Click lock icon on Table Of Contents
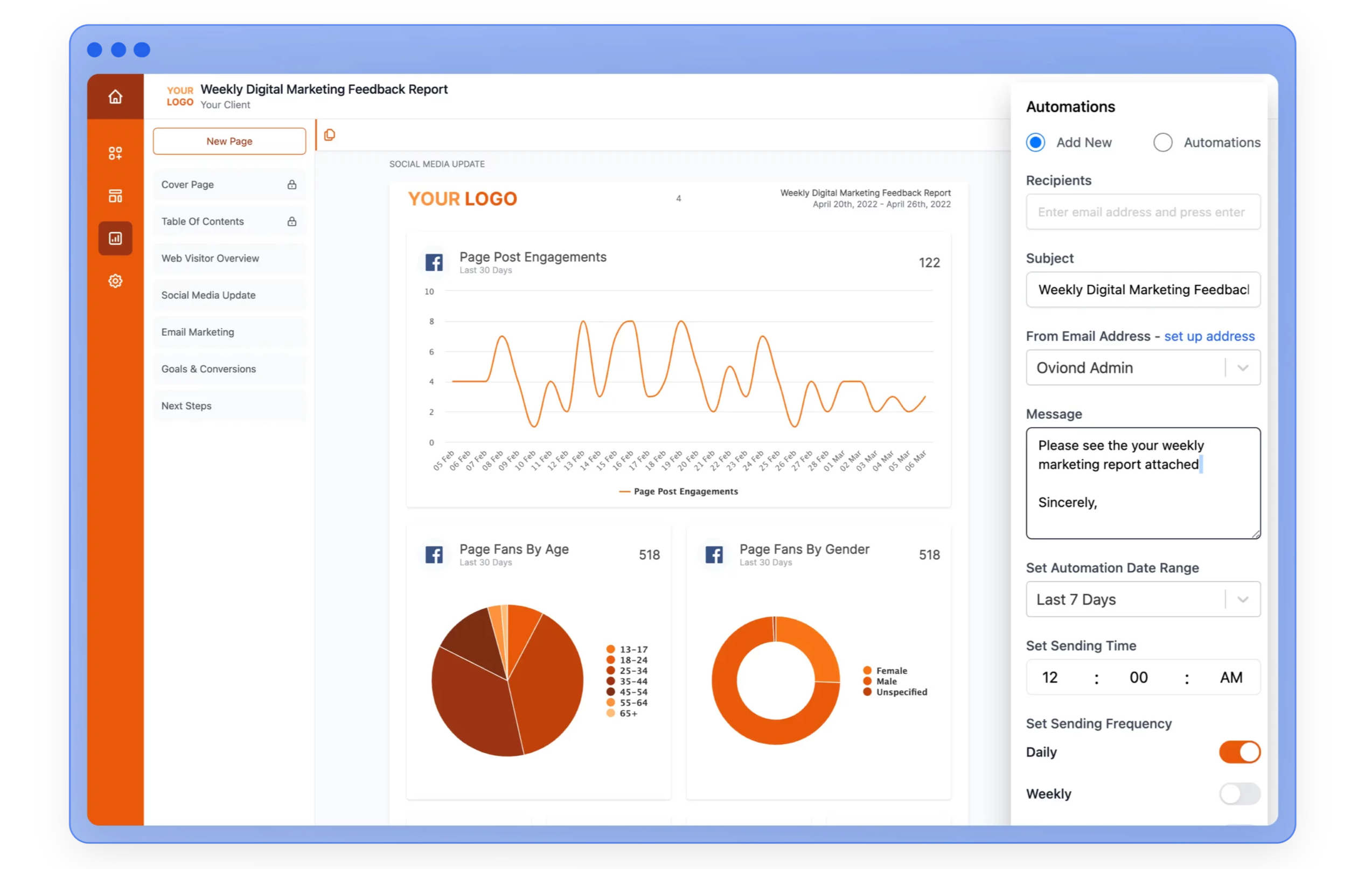 point(292,221)
